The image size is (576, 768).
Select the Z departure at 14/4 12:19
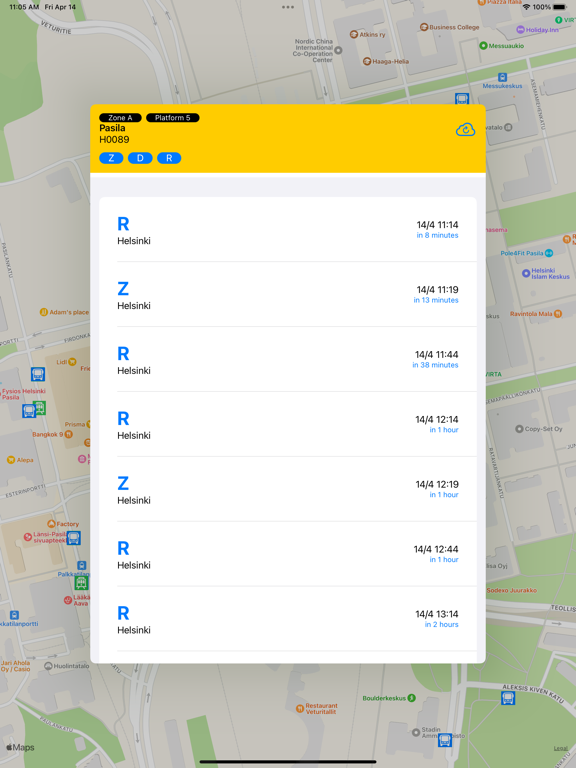click(288, 489)
